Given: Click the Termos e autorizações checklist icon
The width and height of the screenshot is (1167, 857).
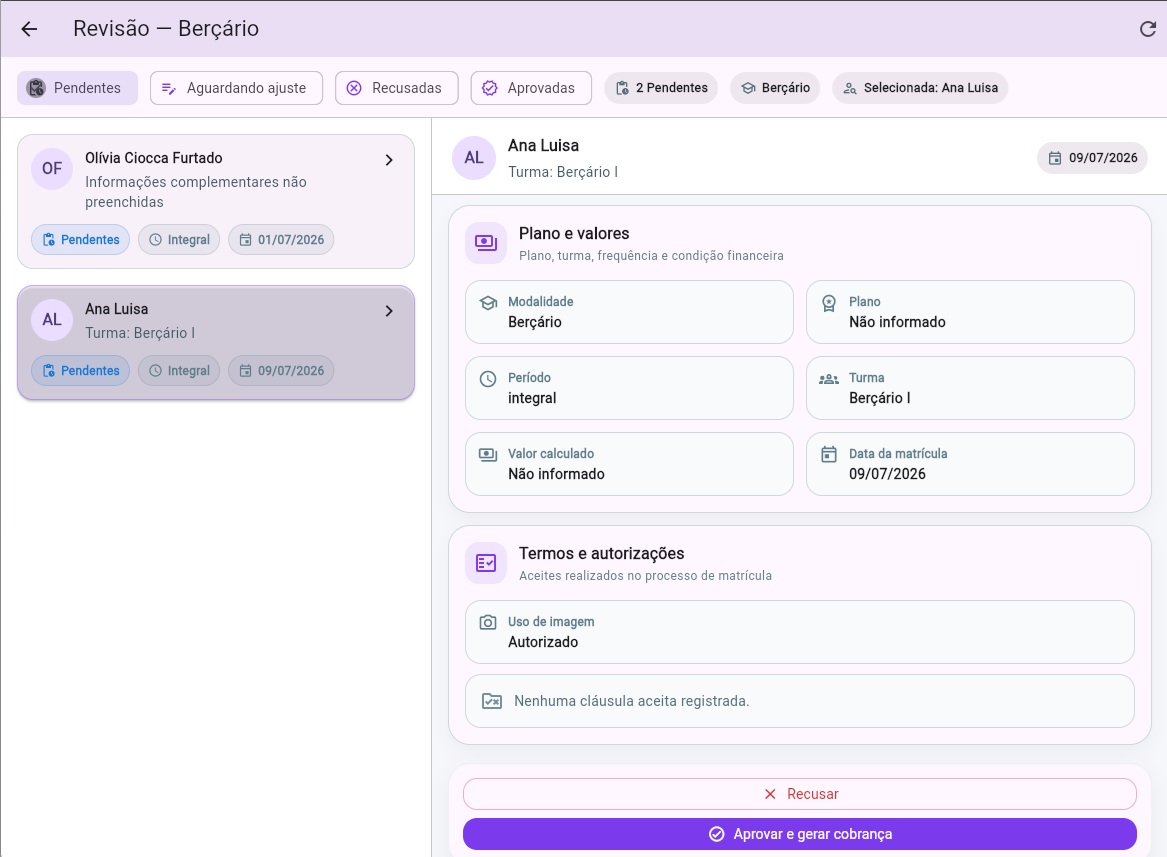Looking at the screenshot, I should point(486,563).
